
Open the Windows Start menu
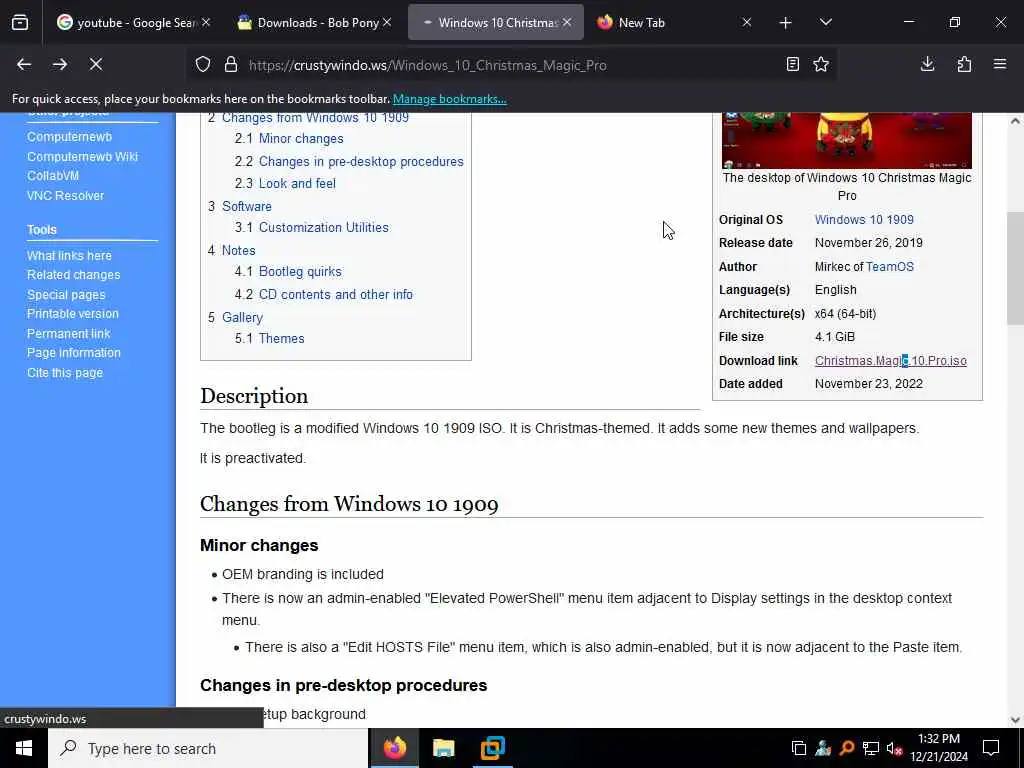point(24,748)
